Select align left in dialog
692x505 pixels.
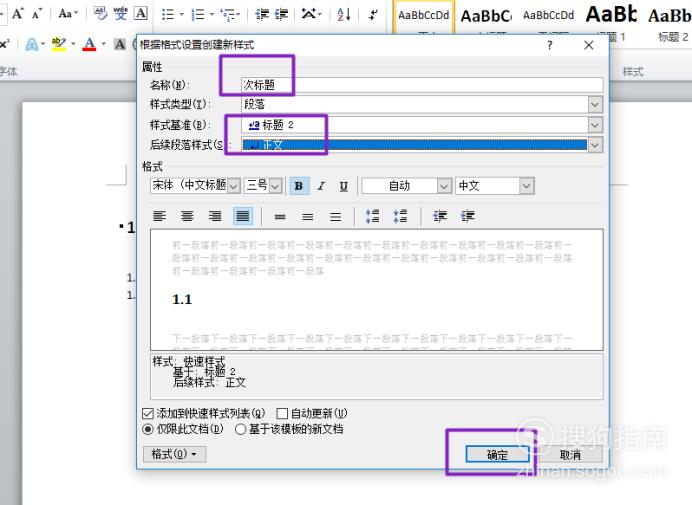point(159,216)
